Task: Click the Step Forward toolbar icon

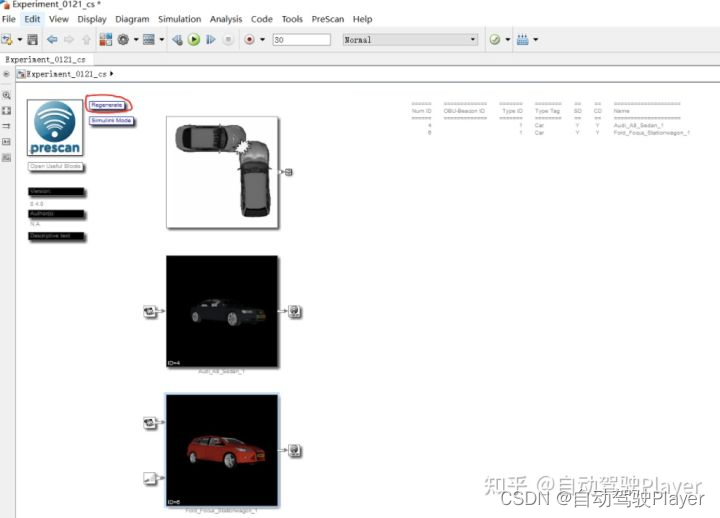Action: [x=211, y=40]
